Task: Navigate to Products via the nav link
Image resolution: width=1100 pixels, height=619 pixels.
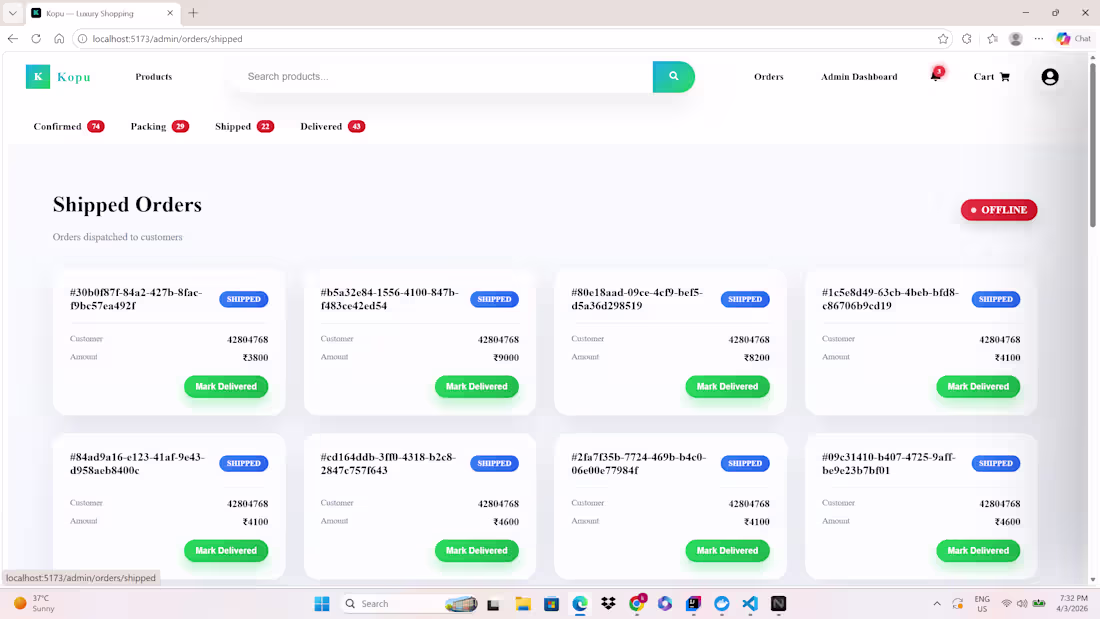Action: tap(153, 76)
